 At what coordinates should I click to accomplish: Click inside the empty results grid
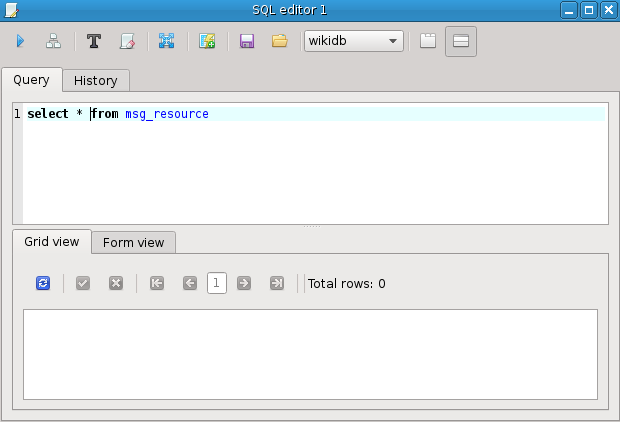310,354
